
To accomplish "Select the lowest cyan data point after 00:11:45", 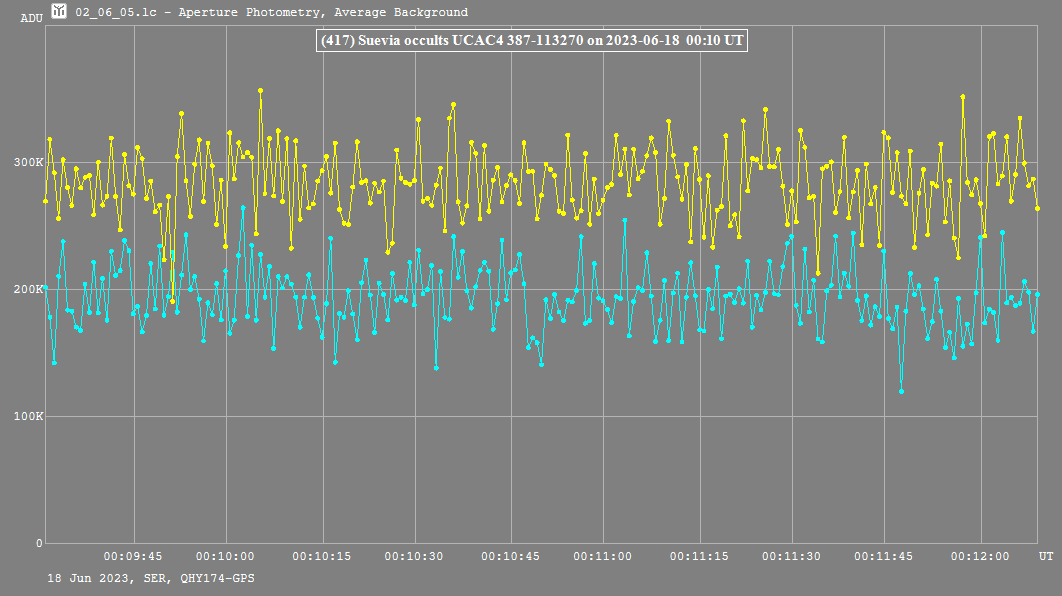I will coord(901,391).
